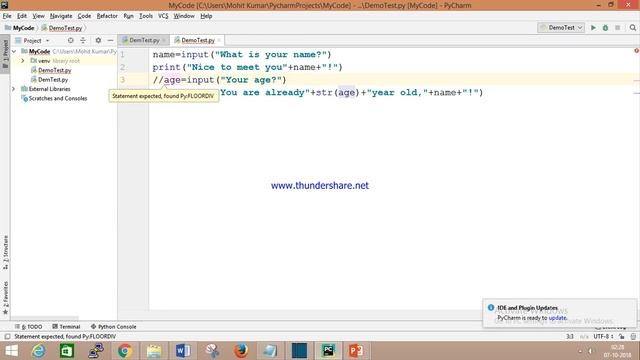Open the Edit menu
The height and width of the screenshot is (360, 640).
[x=22, y=16]
